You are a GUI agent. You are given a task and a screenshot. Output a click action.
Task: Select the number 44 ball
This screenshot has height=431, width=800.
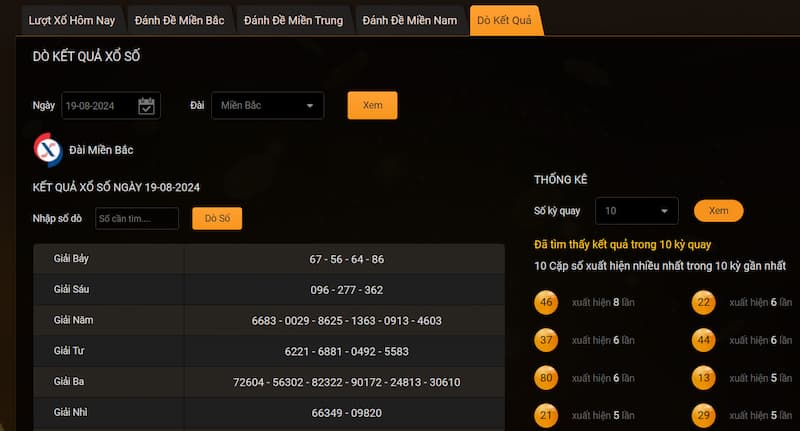704,341
